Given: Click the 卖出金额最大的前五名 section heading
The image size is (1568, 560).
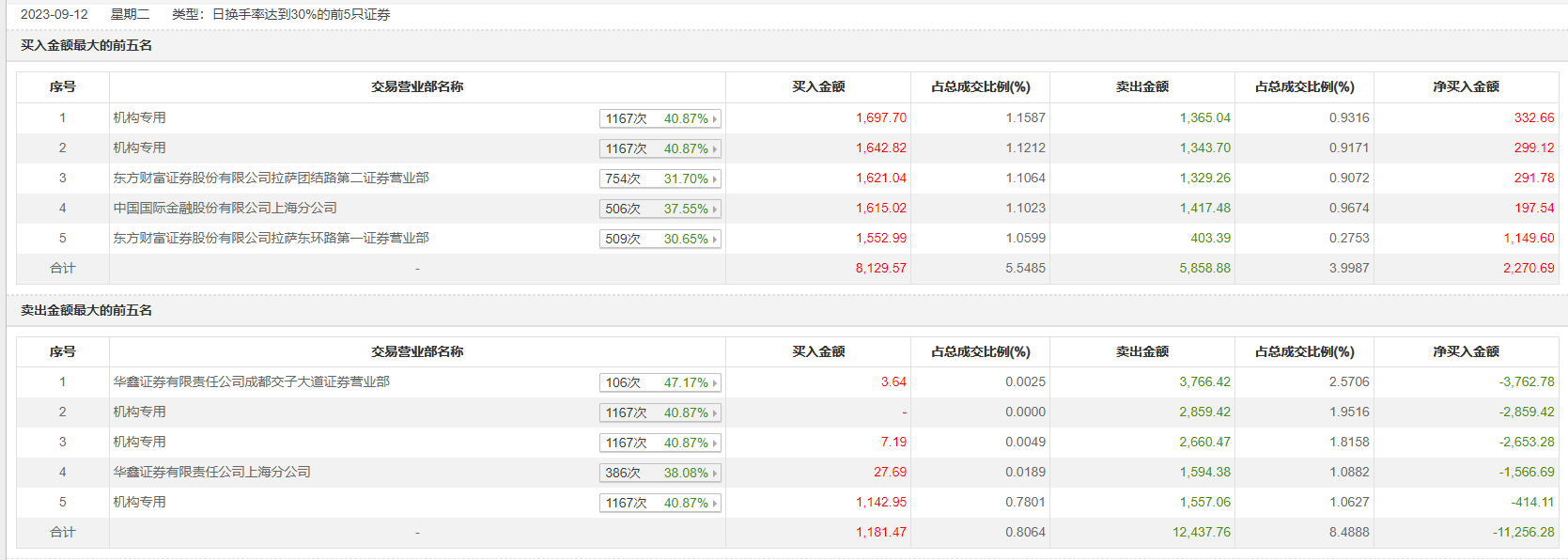Looking at the screenshot, I should point(86,310).
